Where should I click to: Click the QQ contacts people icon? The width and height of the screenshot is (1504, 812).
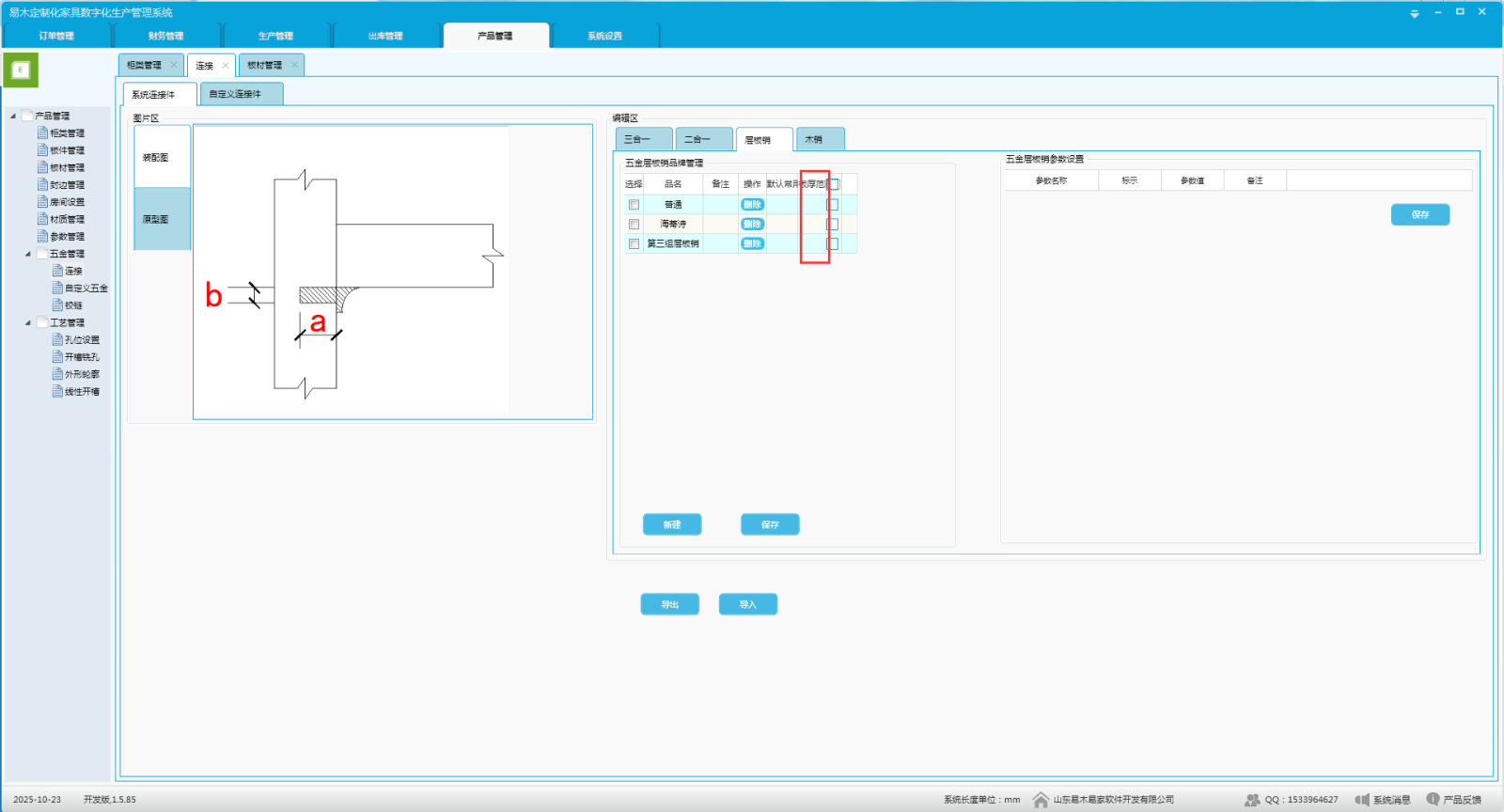pyautogui.click(x=1252, y=800)
